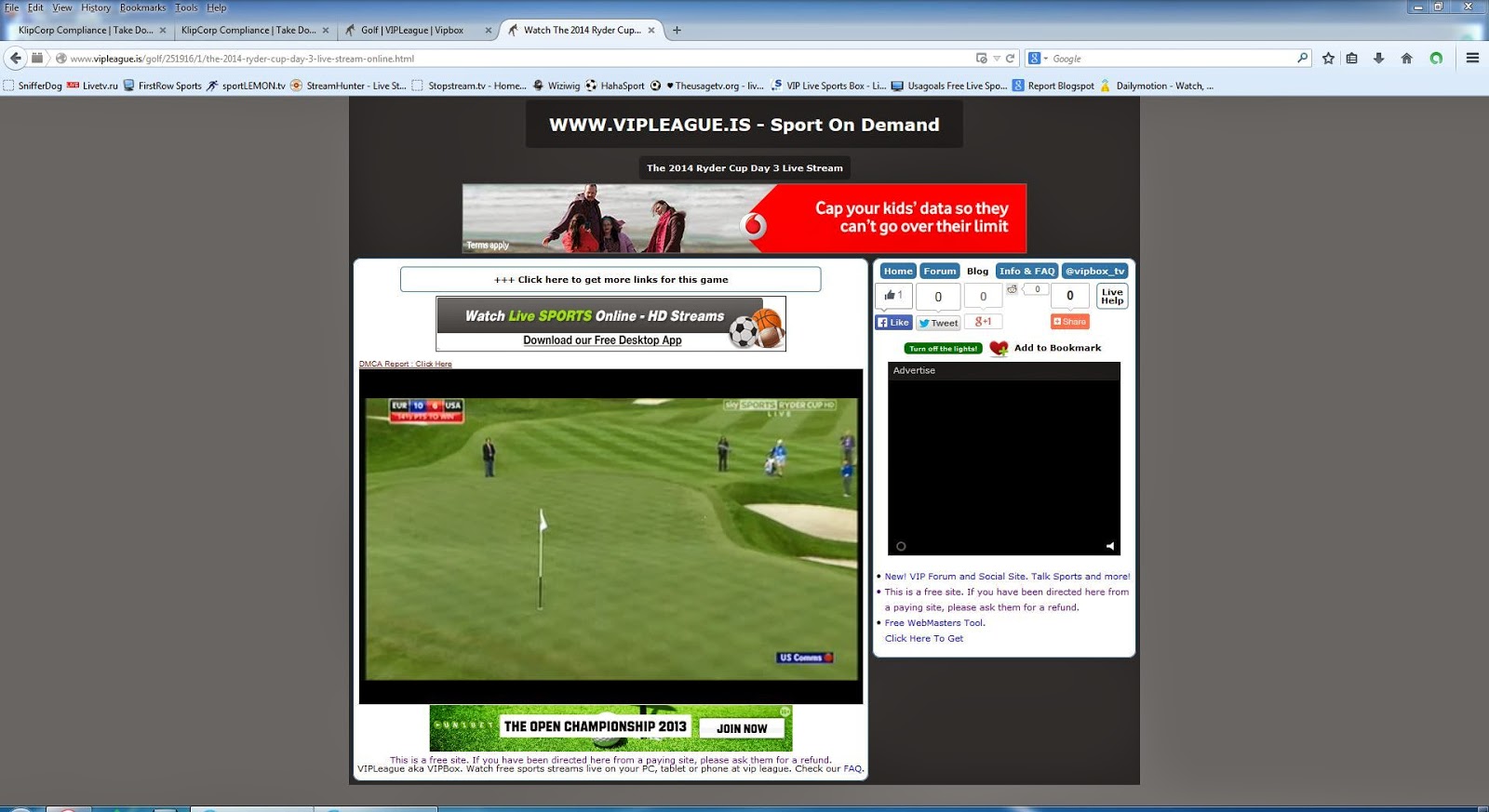Image resolution: width=1489 pixels, height=812 pixels.
Task: Open the Dailymotion bookmark
Action: pos(1157,86)
